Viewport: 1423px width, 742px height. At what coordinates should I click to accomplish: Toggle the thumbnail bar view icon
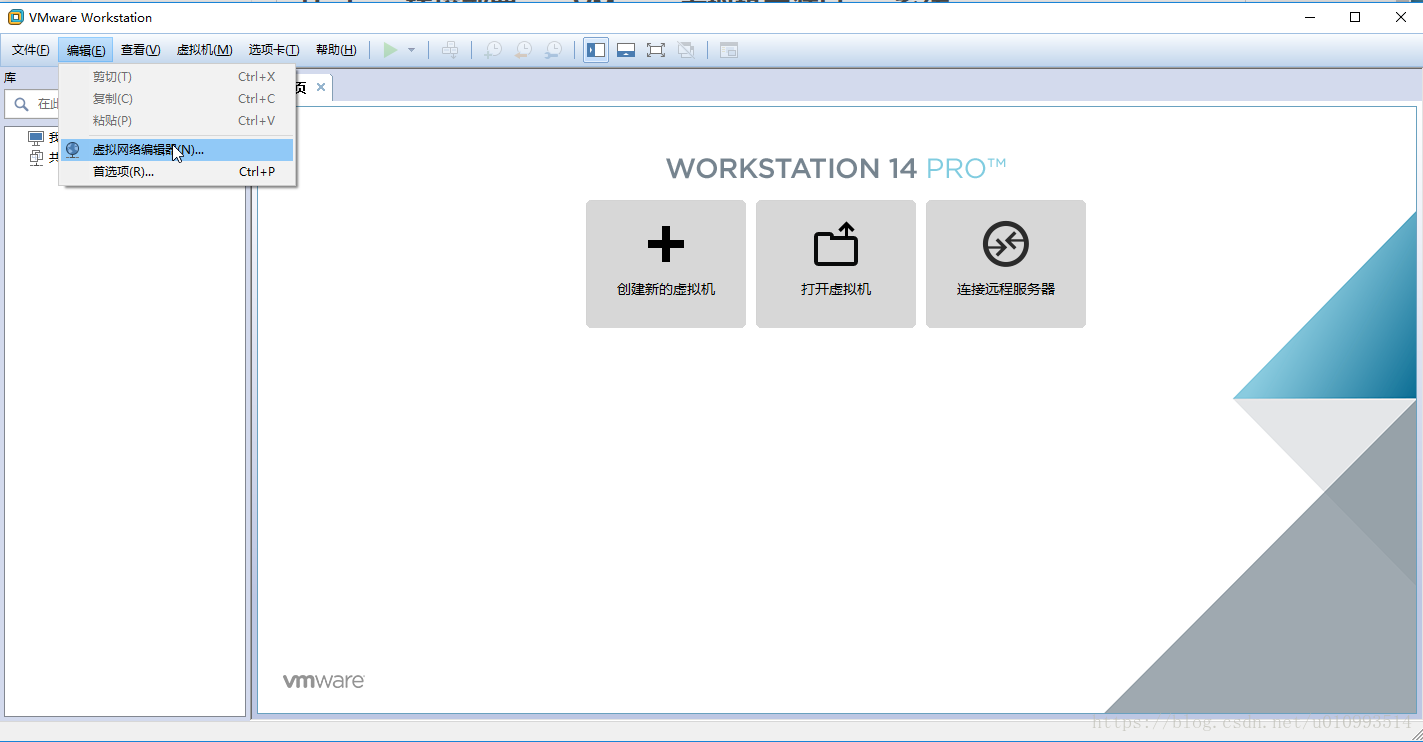coord(626,50)
